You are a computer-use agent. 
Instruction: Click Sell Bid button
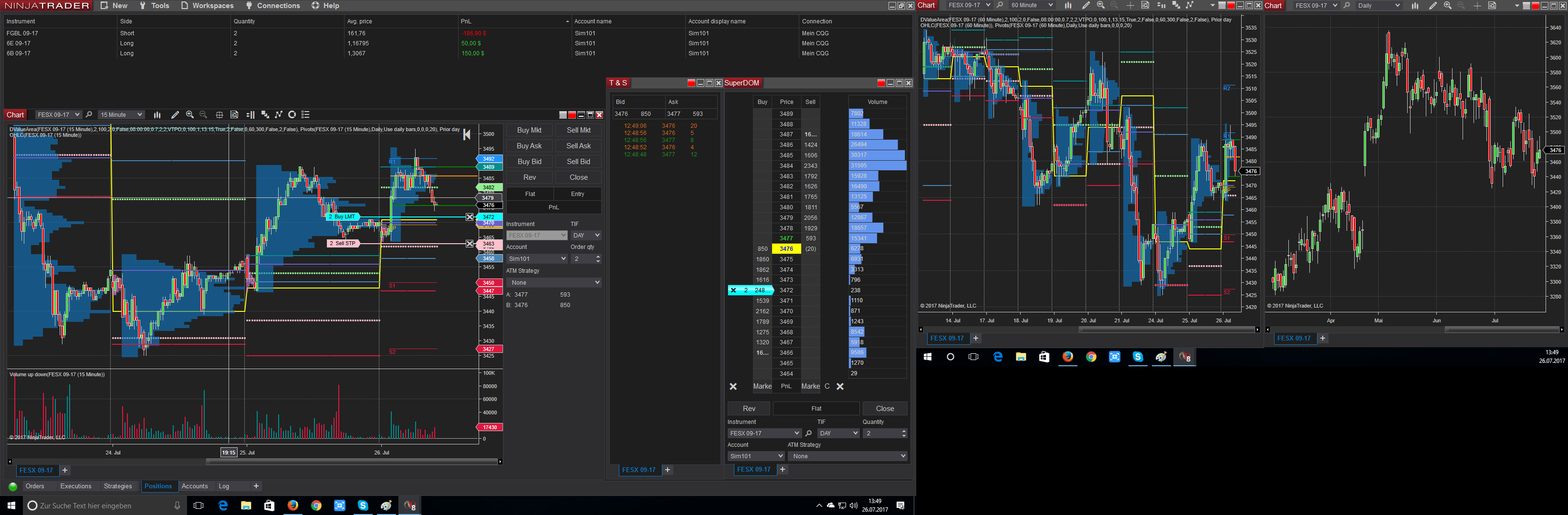[578, 162]
